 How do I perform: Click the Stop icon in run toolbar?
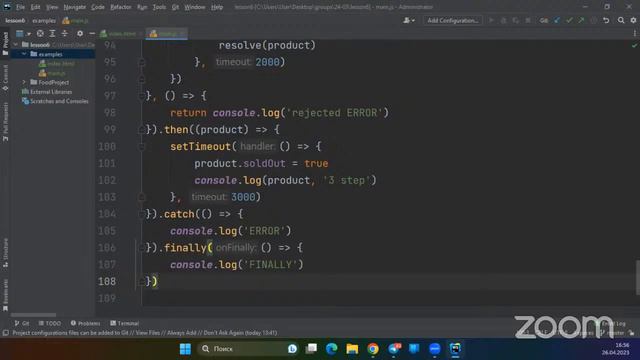pos(528,20)
